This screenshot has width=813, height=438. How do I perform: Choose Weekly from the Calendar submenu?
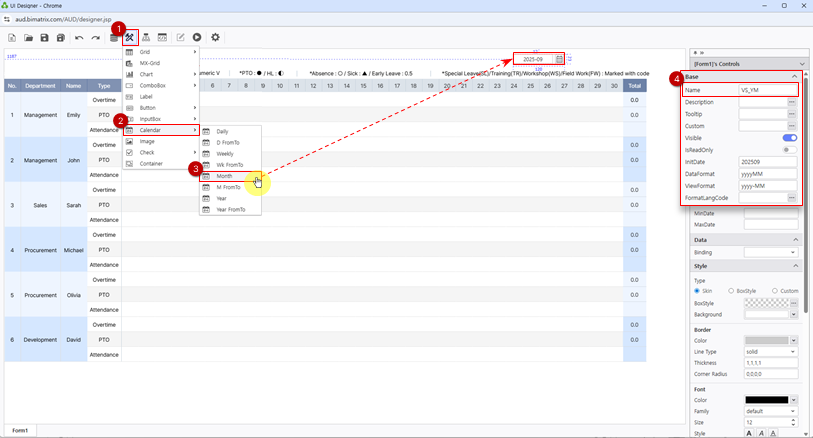(230, 154)
